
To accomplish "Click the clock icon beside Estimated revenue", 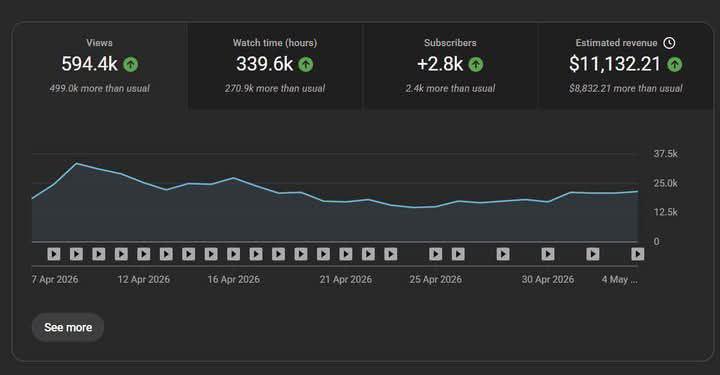I will click(669, 43).
